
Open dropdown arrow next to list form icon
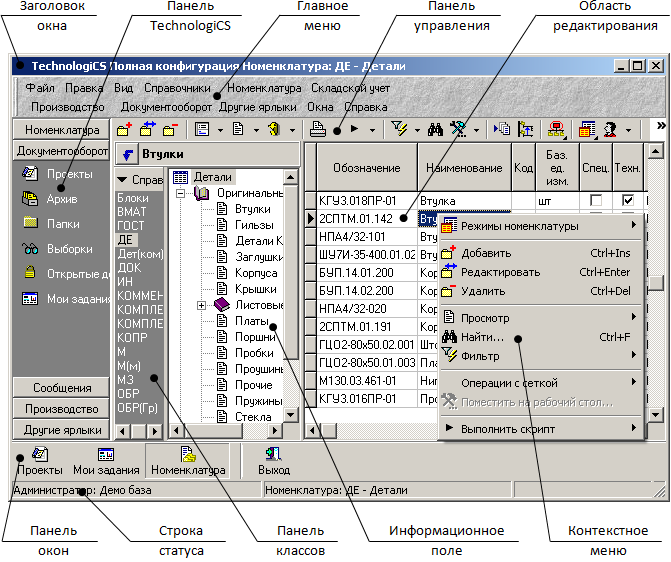[x=220, y=130]
